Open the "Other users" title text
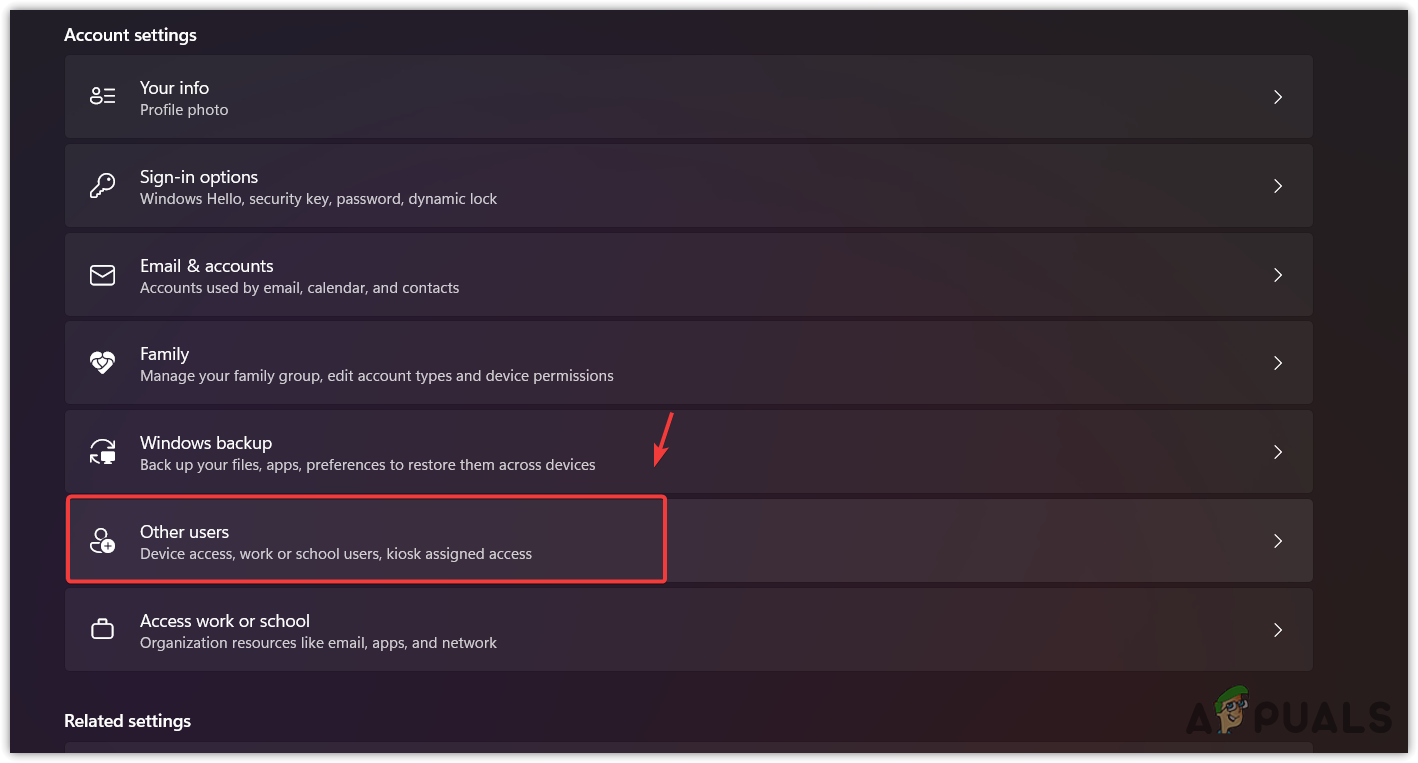The width and height of the screenshot is (1418, 763). click(x=184, y=532)
